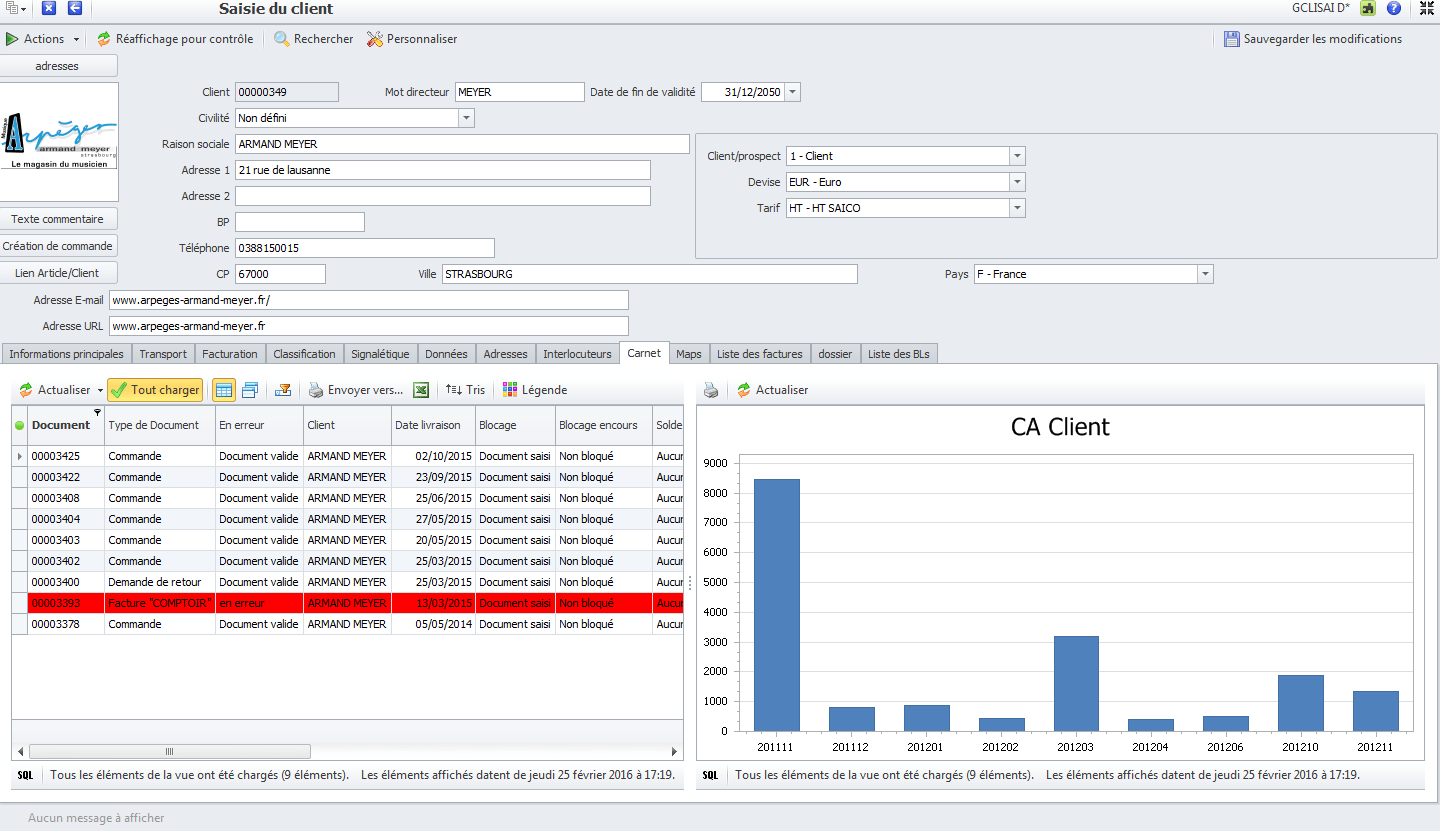This screenshot has height=831, width=1440.
Task: Enable the table grid view toggle in Carnet toolbar
Action: point(224,390)
